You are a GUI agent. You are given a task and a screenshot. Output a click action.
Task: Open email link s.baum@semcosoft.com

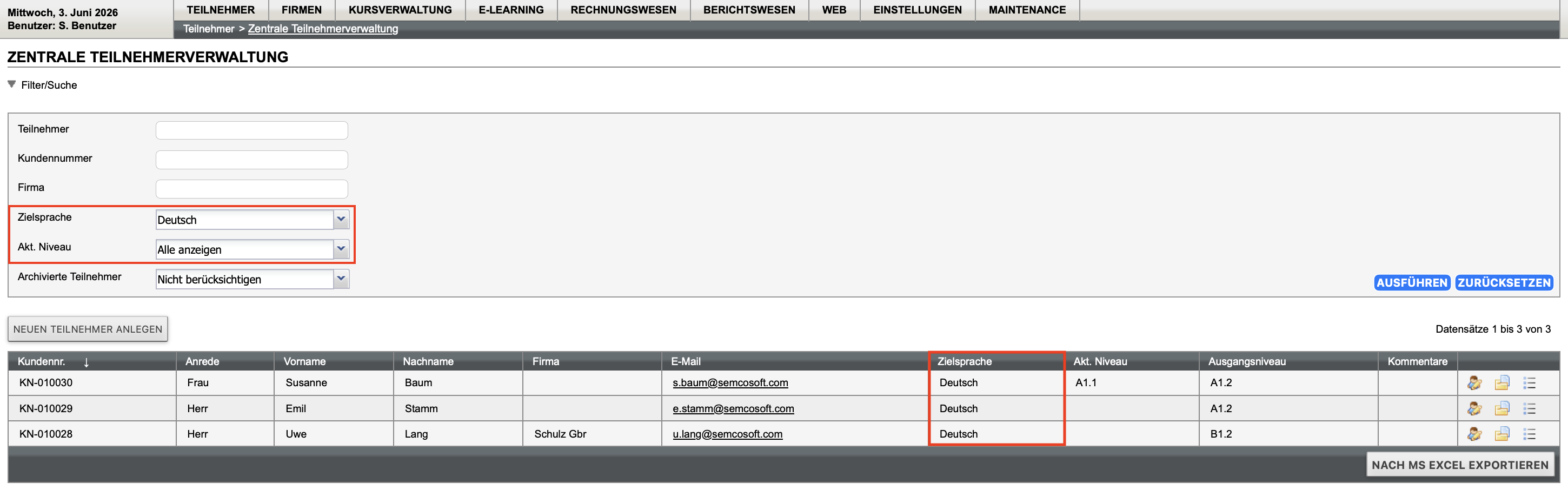[730, 383]
